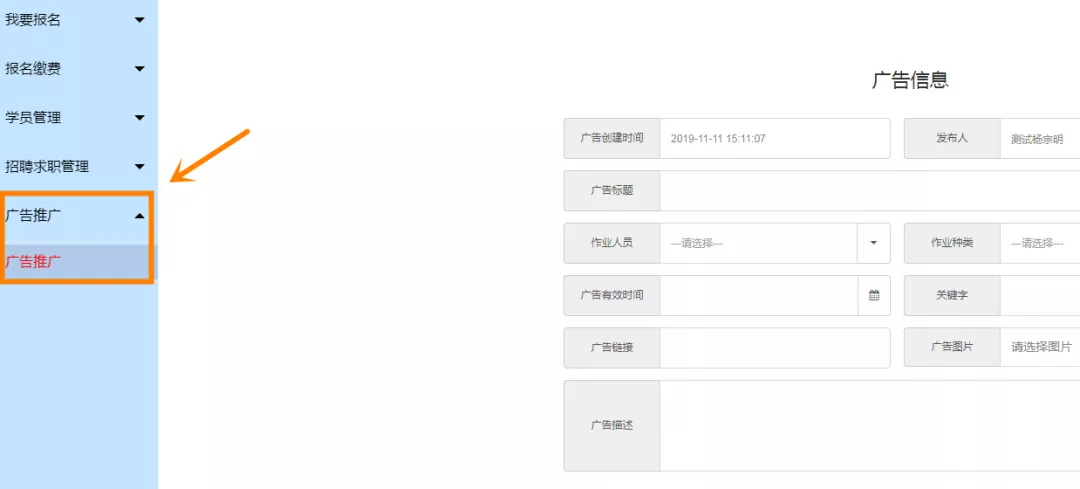Select the 作业种类 dropdown
Screen dimensions: 1080x489
1040,243
